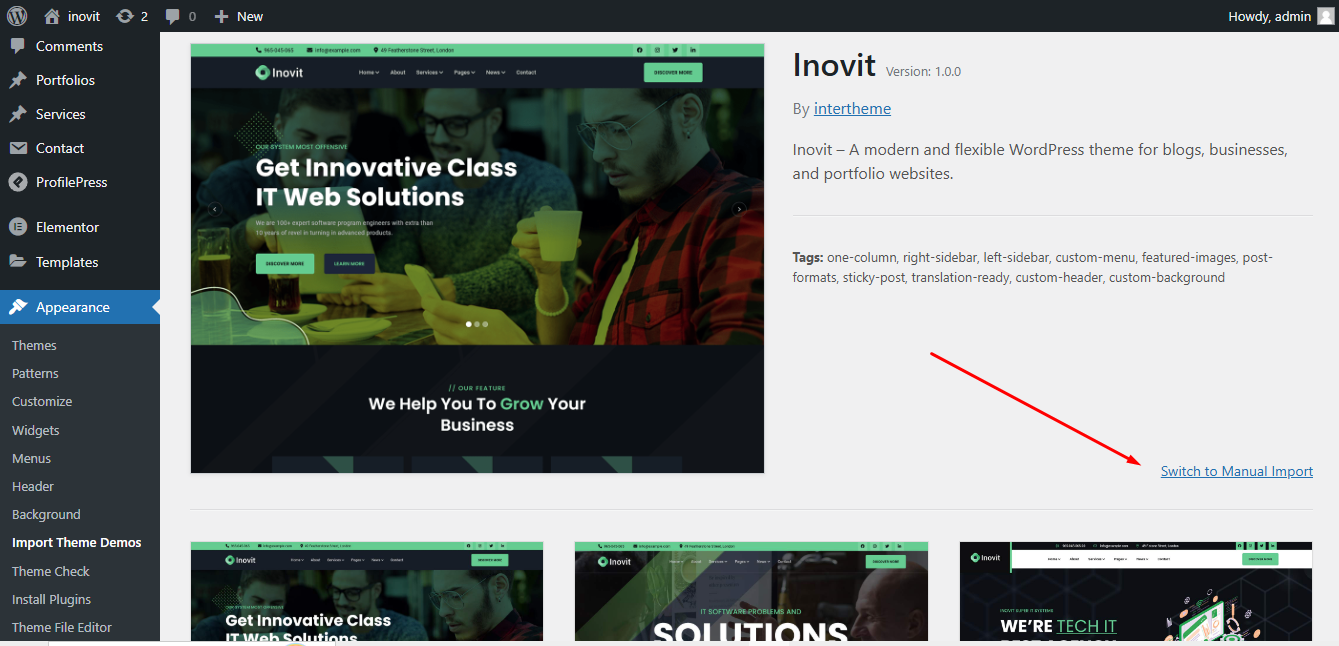Image resolution: width=1339 pixels, height=646 pixels.
Task: Select the first demo thumbnail with Get Innovative Class
Action: pyautogui.click(x=367, y=591)
